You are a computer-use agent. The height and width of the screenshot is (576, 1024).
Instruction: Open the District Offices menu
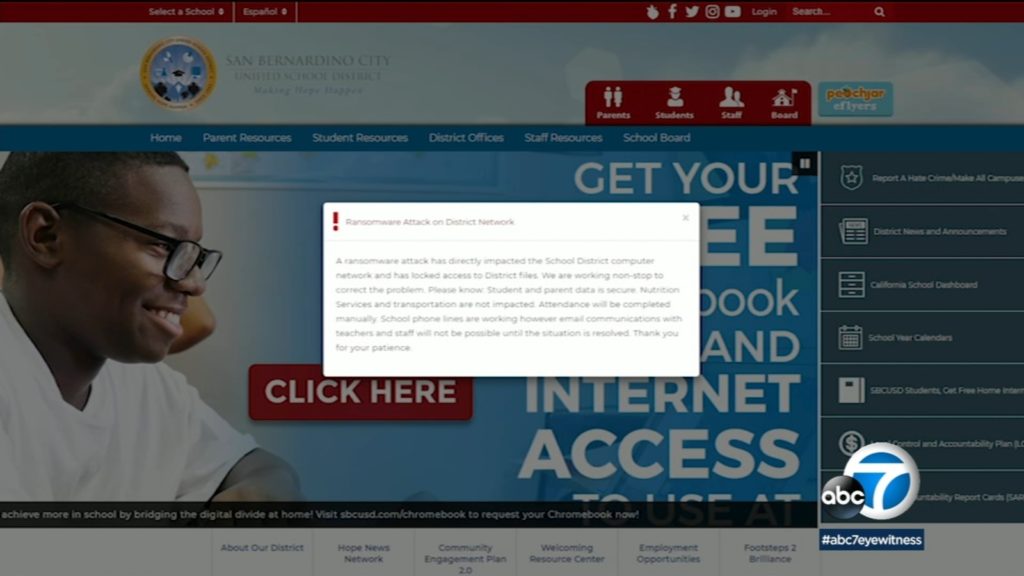pos(466,138)
